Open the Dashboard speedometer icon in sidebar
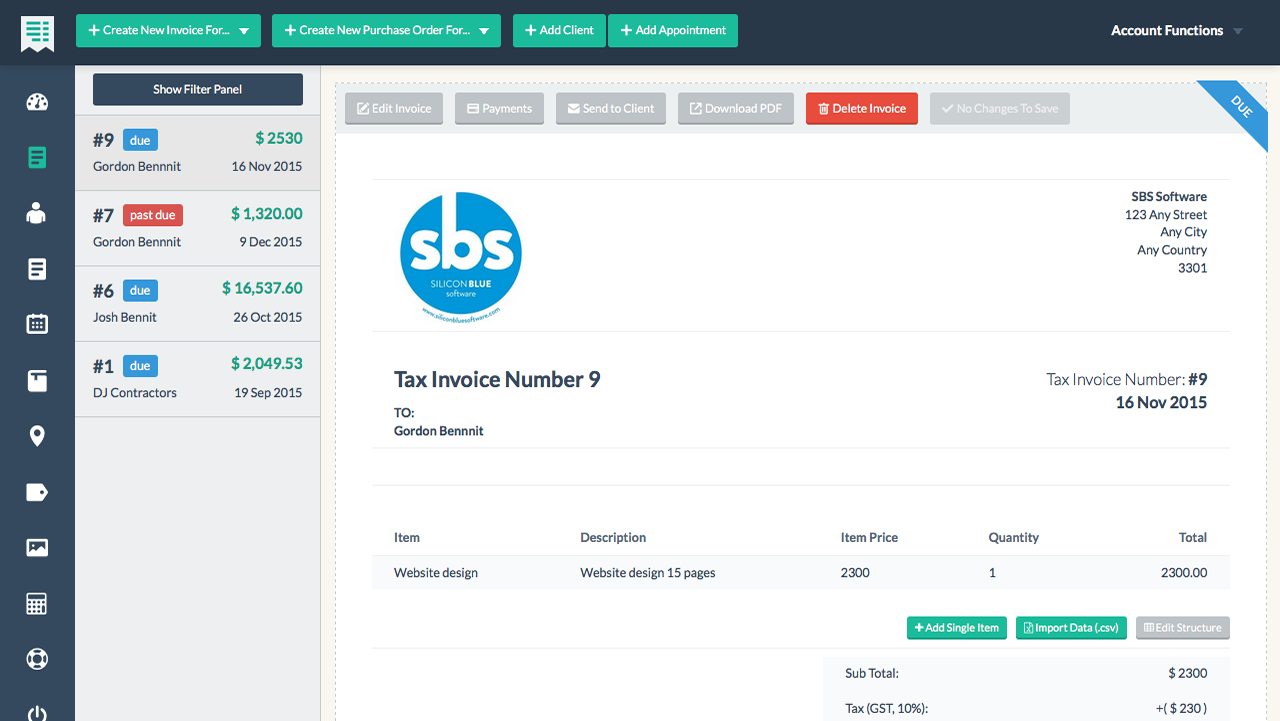The width and height of the screenshot is (1280, 721). coord(37,102)
